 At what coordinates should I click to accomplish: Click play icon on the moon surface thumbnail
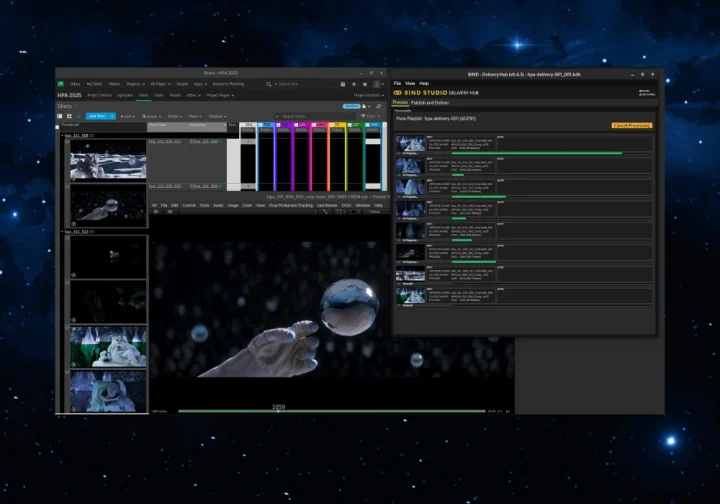(73, 179)
